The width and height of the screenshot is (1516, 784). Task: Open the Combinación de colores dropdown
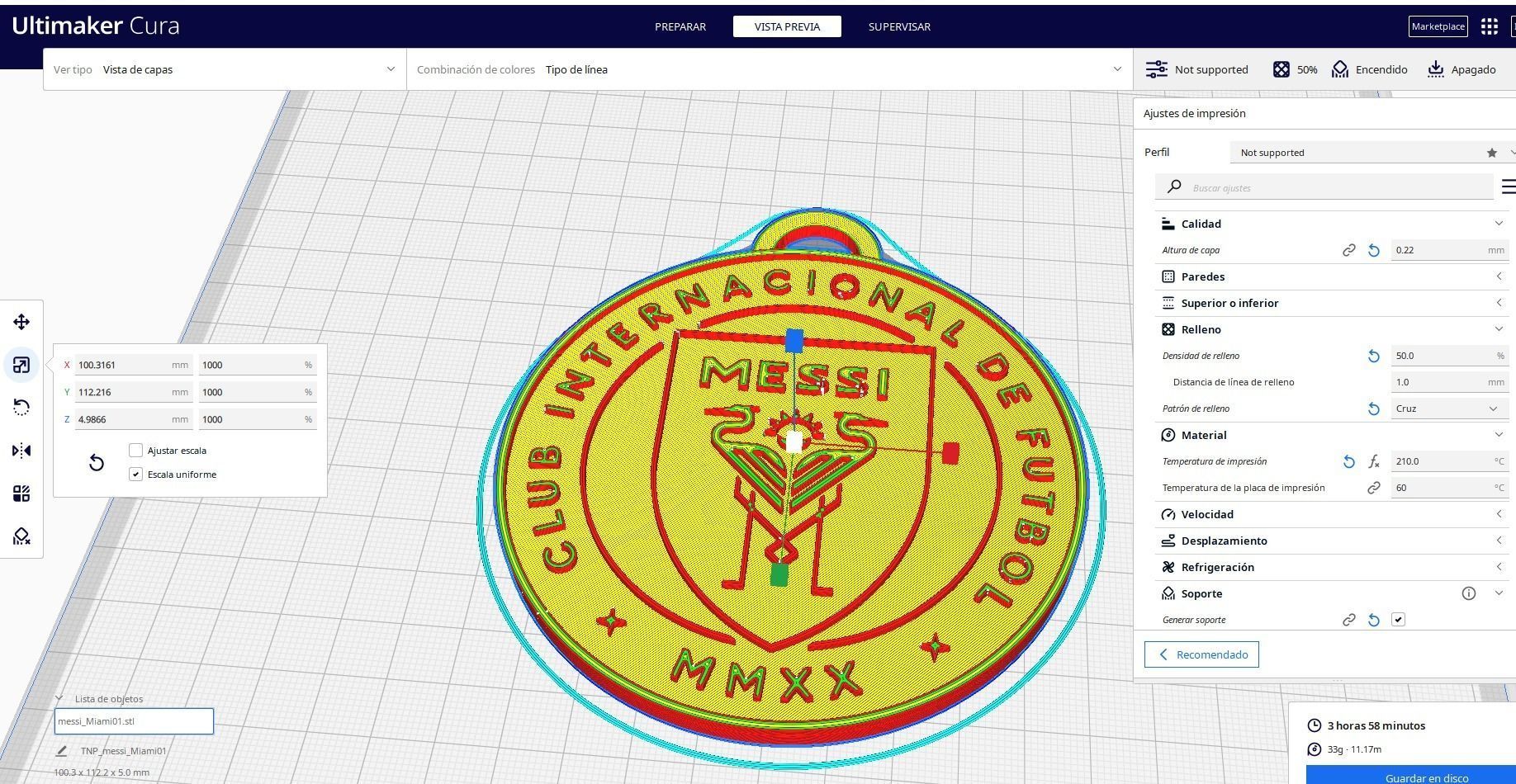(x=770, y=69)
